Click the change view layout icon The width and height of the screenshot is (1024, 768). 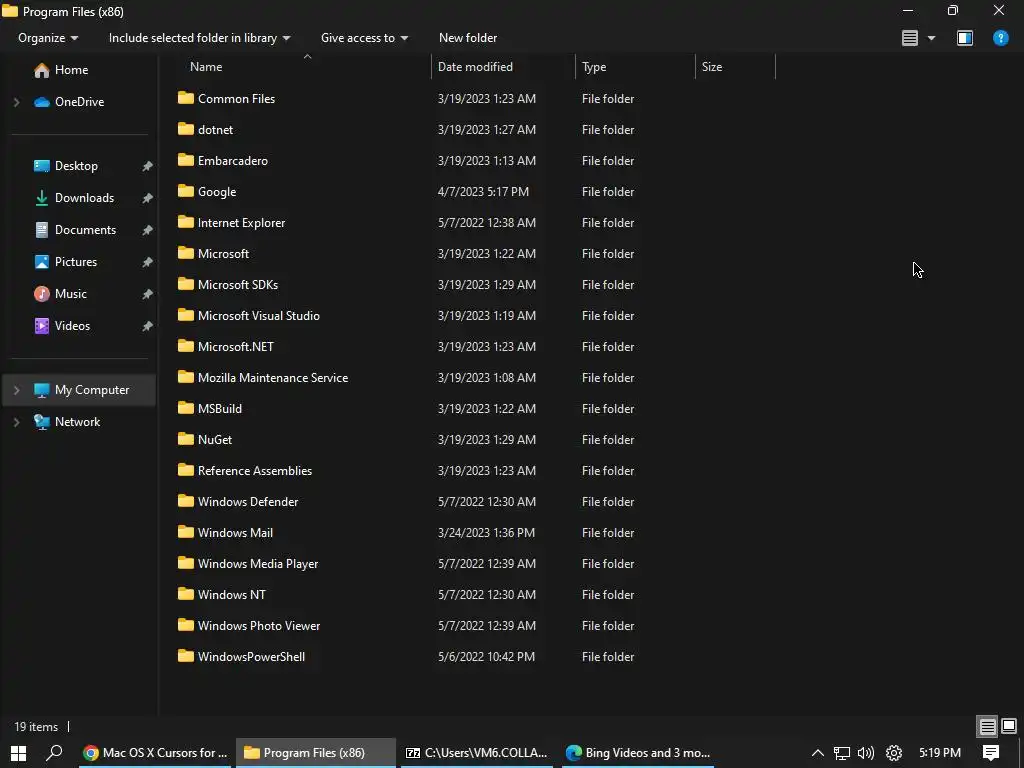point(910,38)
